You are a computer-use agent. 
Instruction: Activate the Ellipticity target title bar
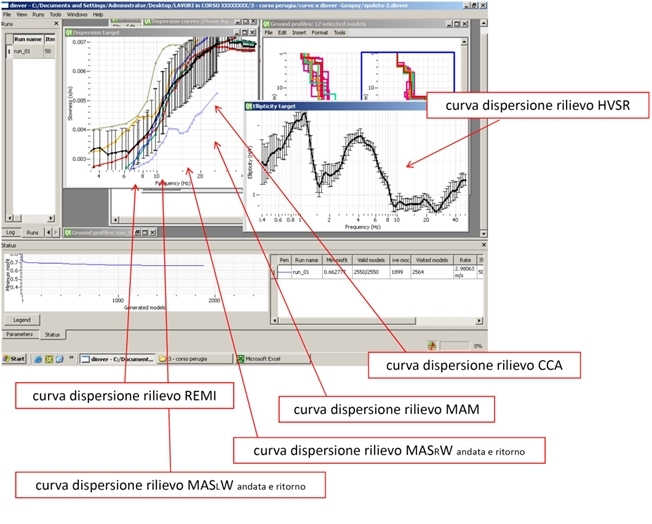[335, 106]
